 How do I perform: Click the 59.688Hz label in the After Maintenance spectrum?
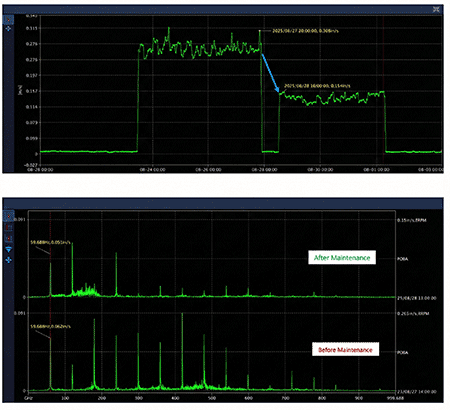pyautogui.click(x=50, y=243)
